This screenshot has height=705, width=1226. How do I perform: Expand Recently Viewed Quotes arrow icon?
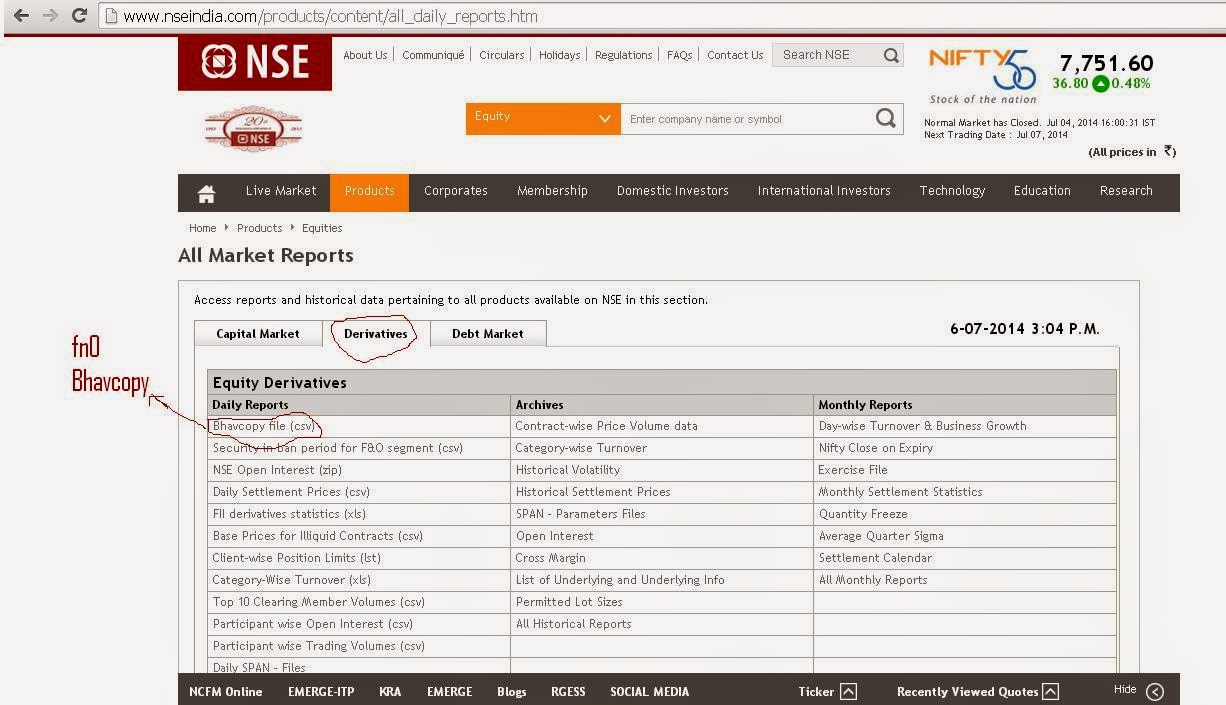1050,691
